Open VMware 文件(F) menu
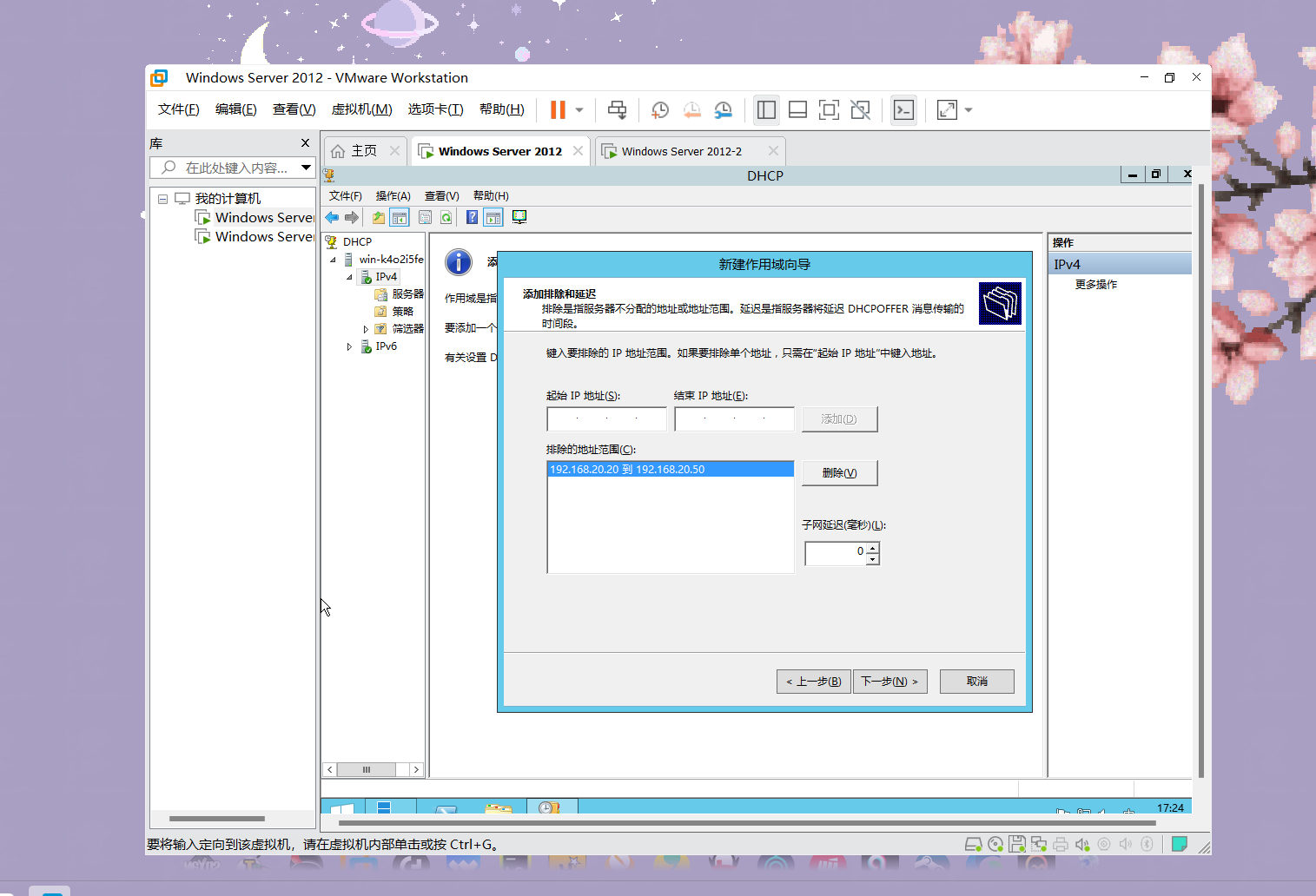 178,109
